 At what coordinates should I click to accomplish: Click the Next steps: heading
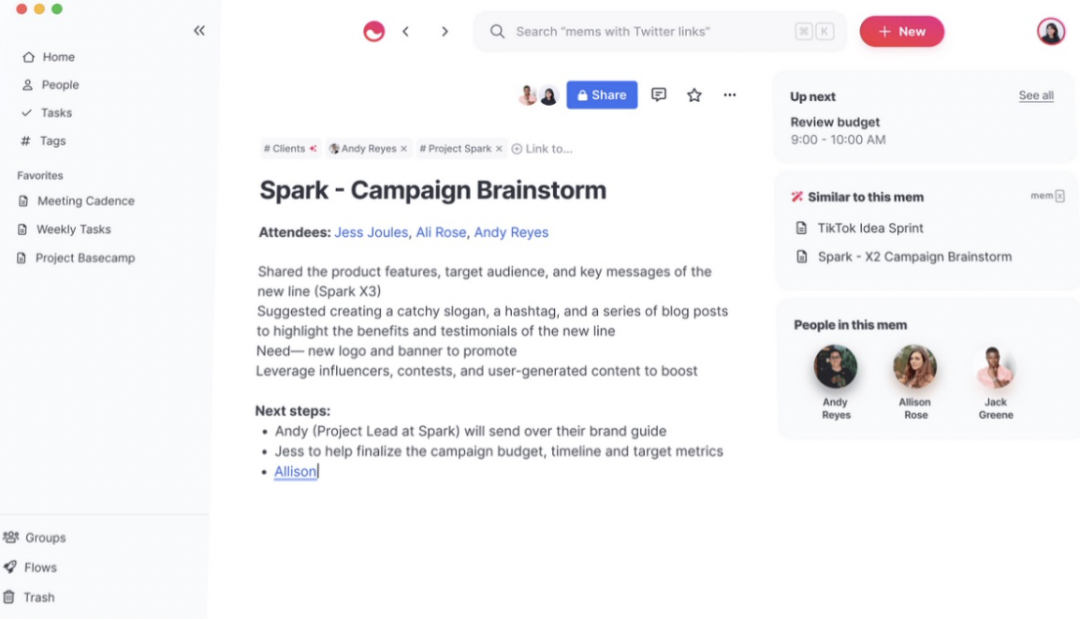pos(293,411)
